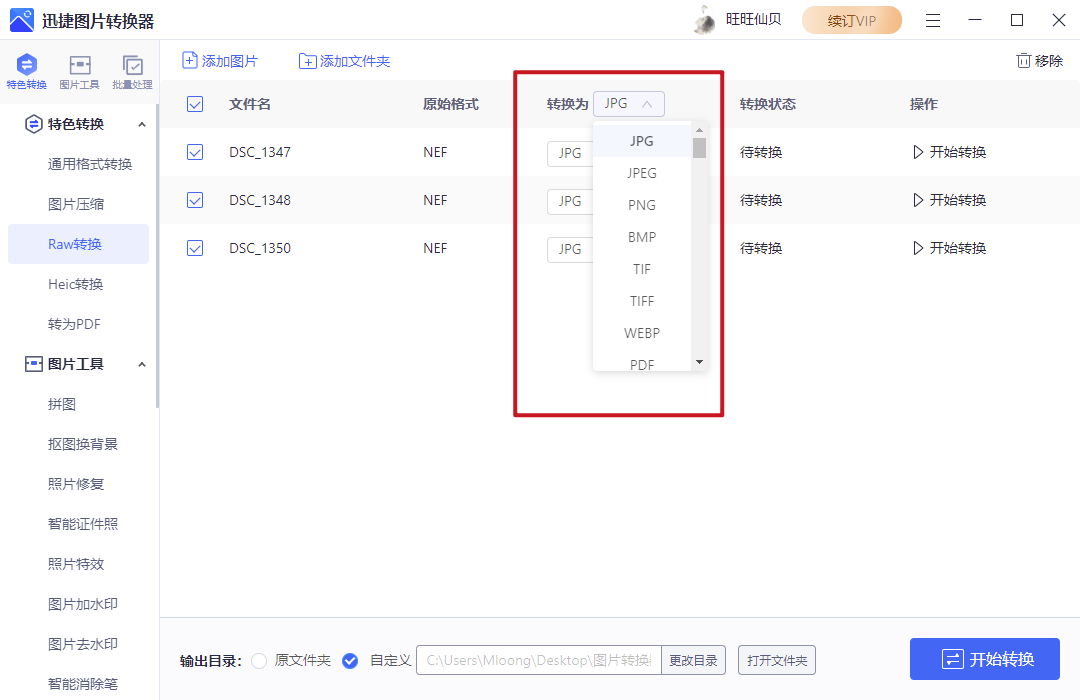This screenshot has height=700, width=1080.
Task: Select the 图片工具 icon at top left
Action: tap(79, 70)
